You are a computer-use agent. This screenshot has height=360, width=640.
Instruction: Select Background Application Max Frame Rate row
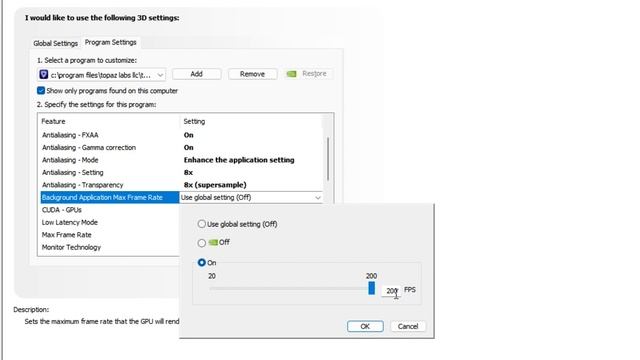(x=109, y=197)
